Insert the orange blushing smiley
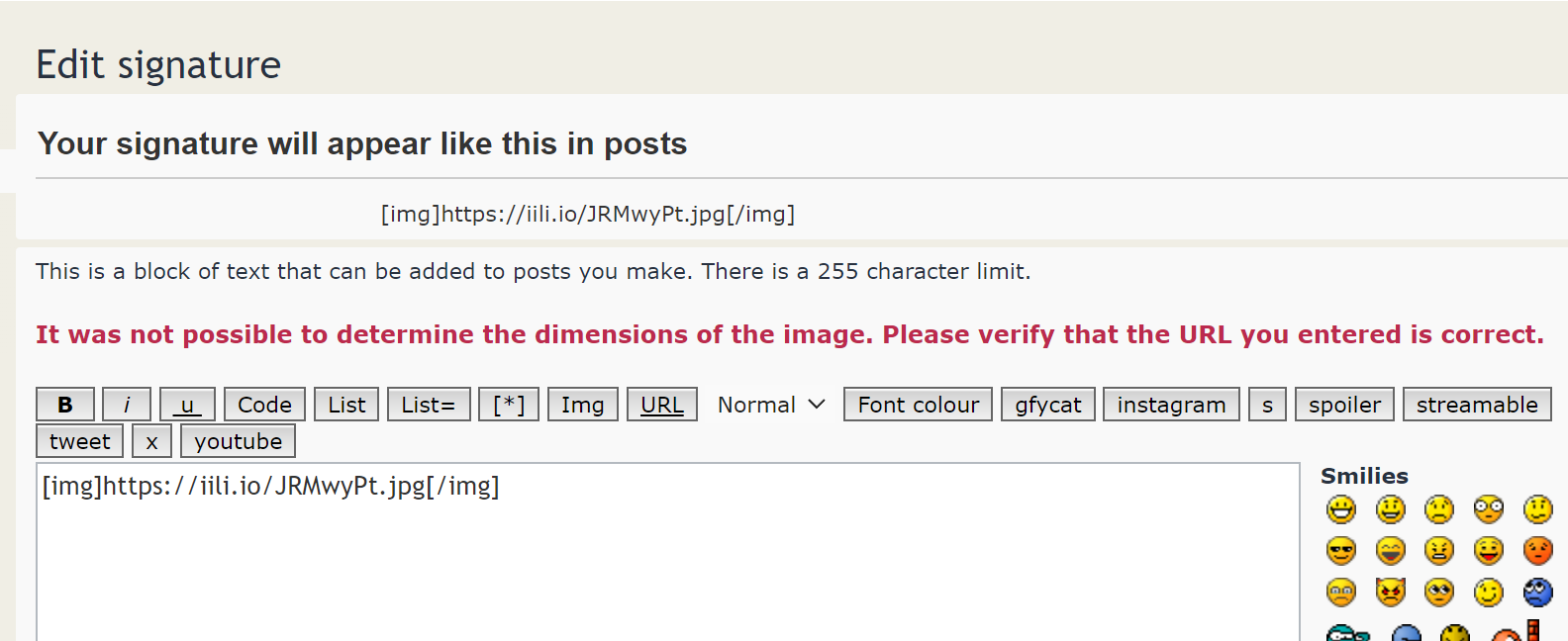The width and height of the screenshot is (1568, 641). click(x=1538, y=551)
